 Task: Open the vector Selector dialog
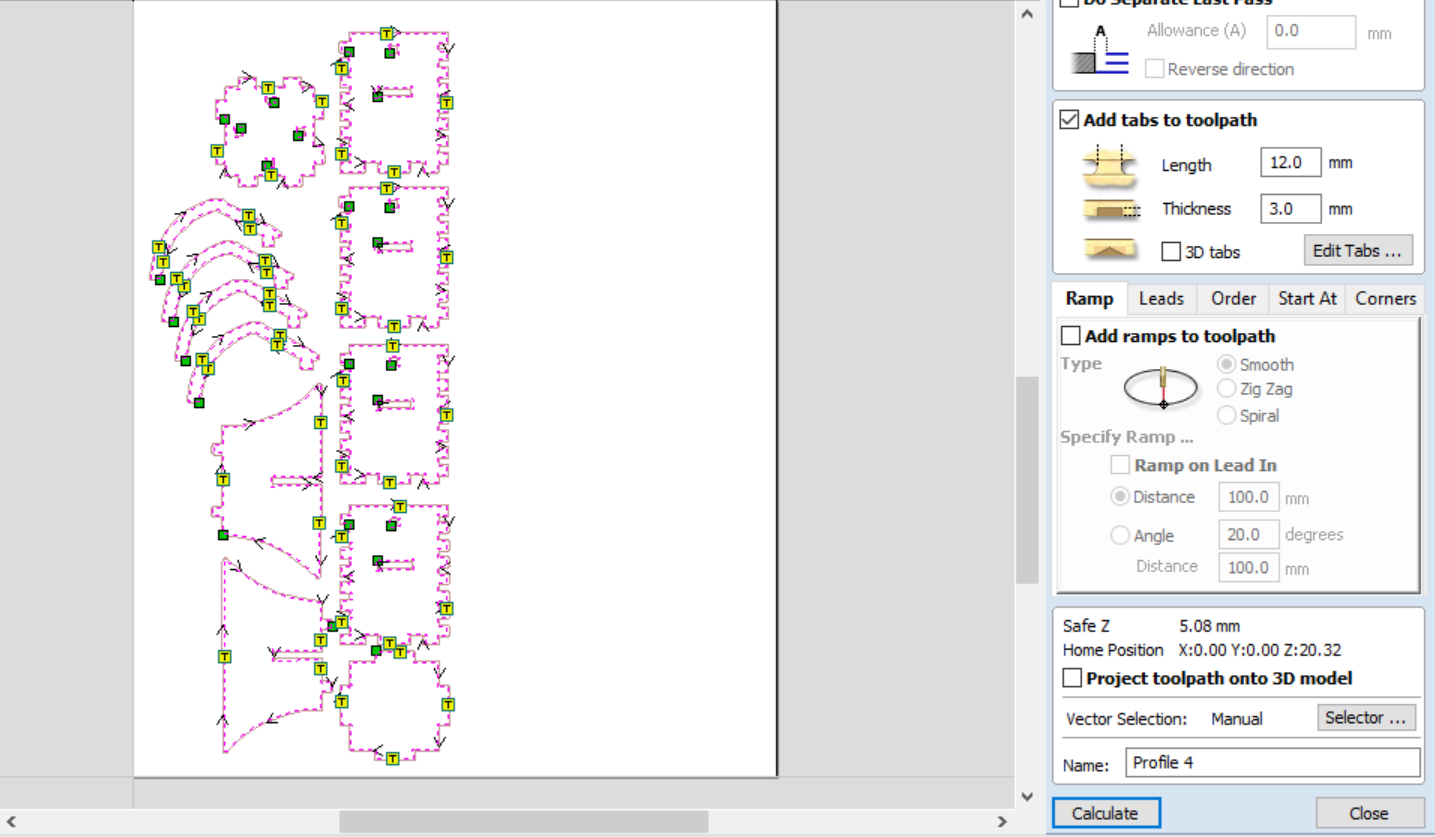click(x=1366, y=718)
